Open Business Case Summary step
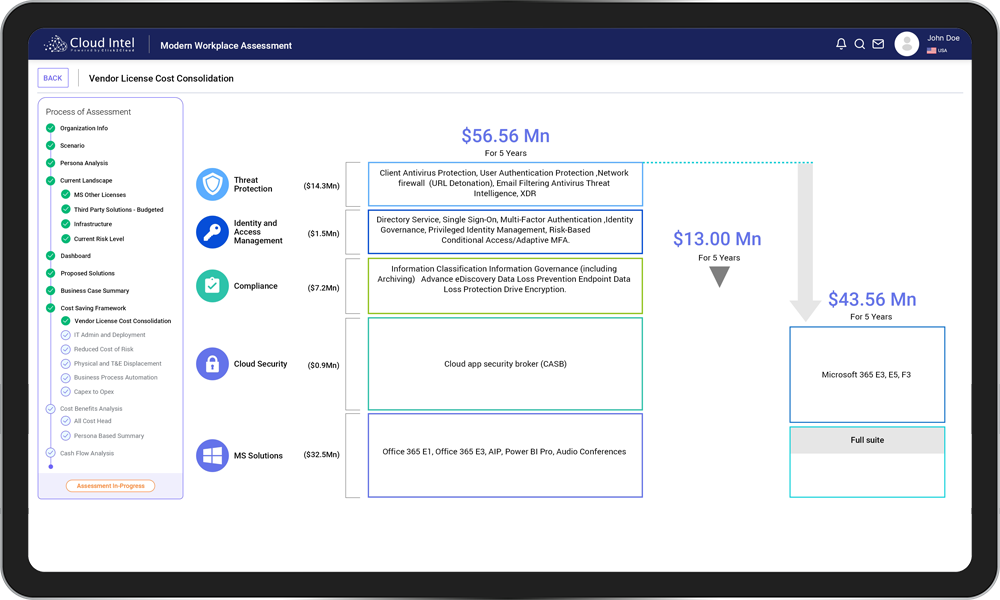Viewport: 1000px width, 600px height. pos(94,291)
